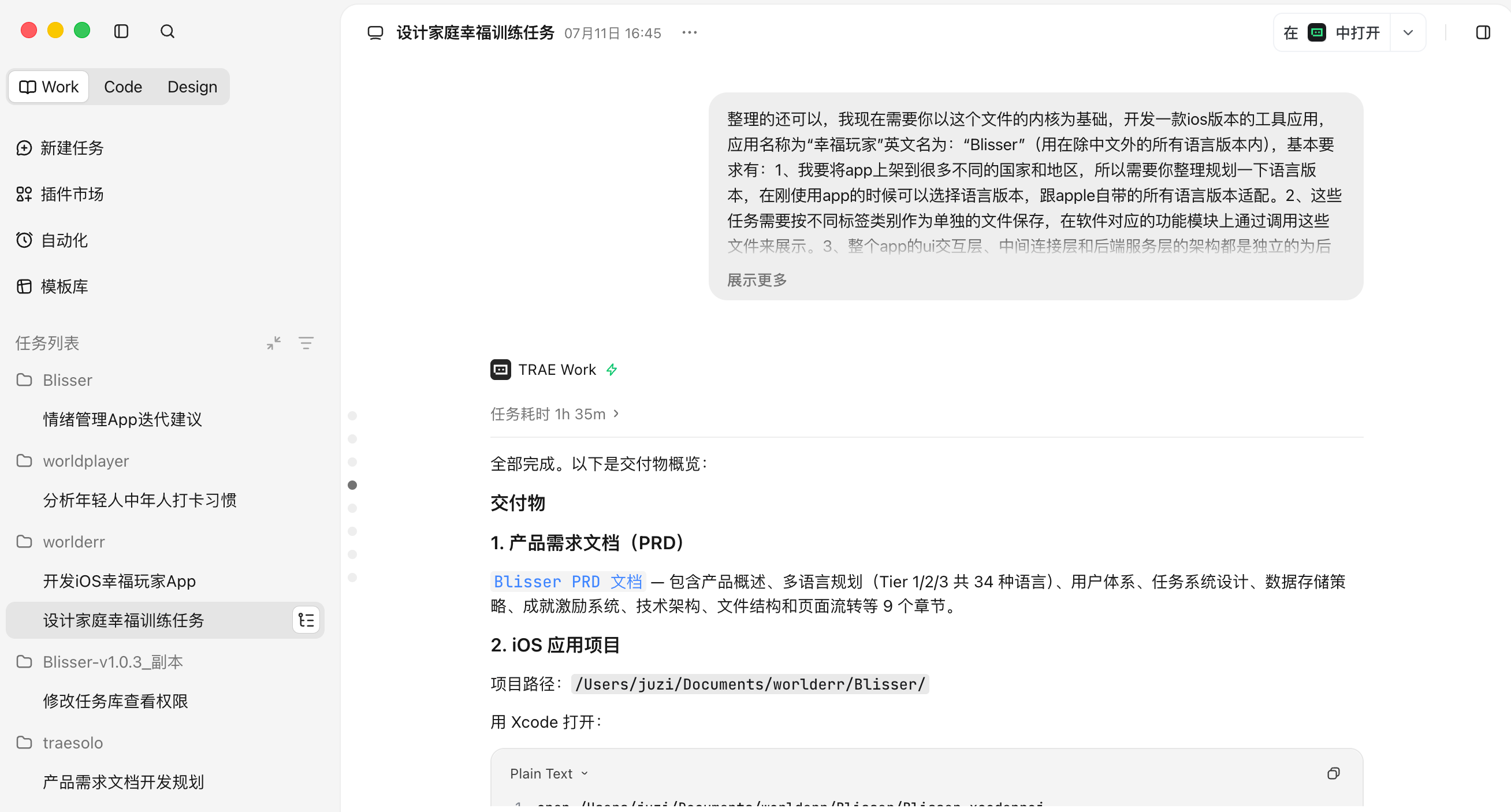Screen dimensions: 1511x812
Task: Toggle the right side panel icon
Action: click(1483, 33)
